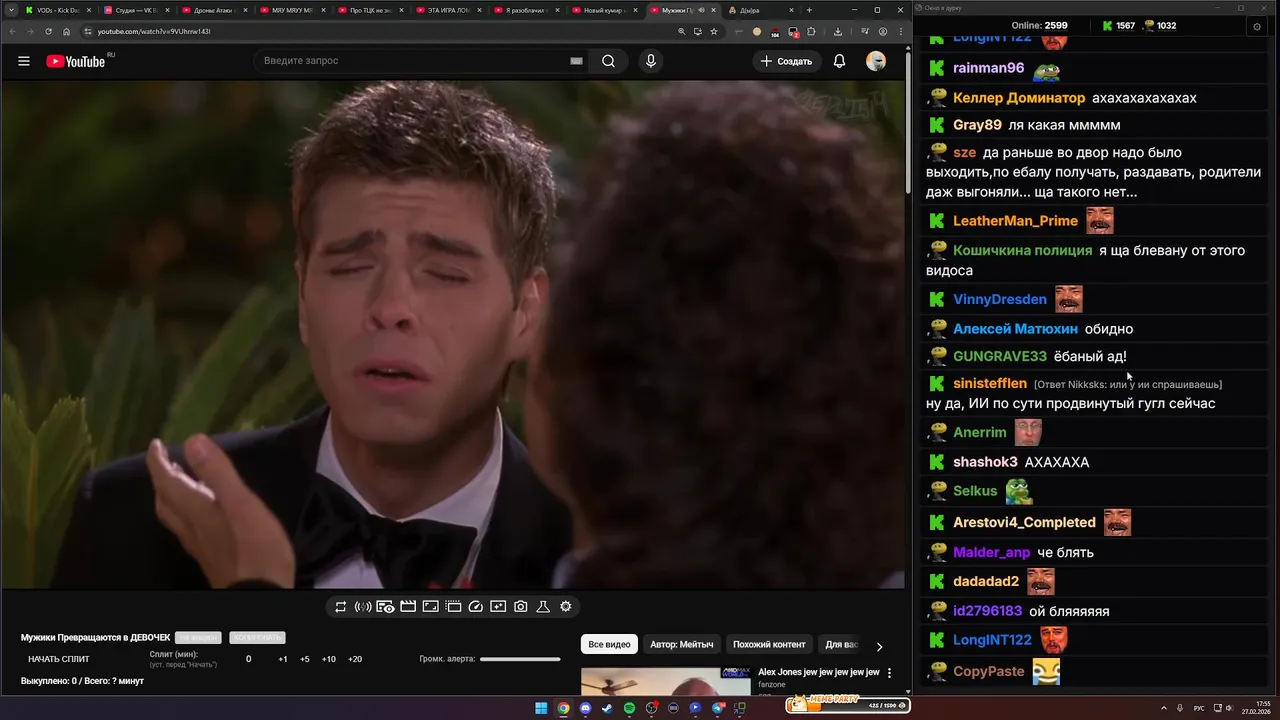Switch the РУС keyboard language indicator
Viewport: 1280px width, 720px height.
click(1199, 708)
